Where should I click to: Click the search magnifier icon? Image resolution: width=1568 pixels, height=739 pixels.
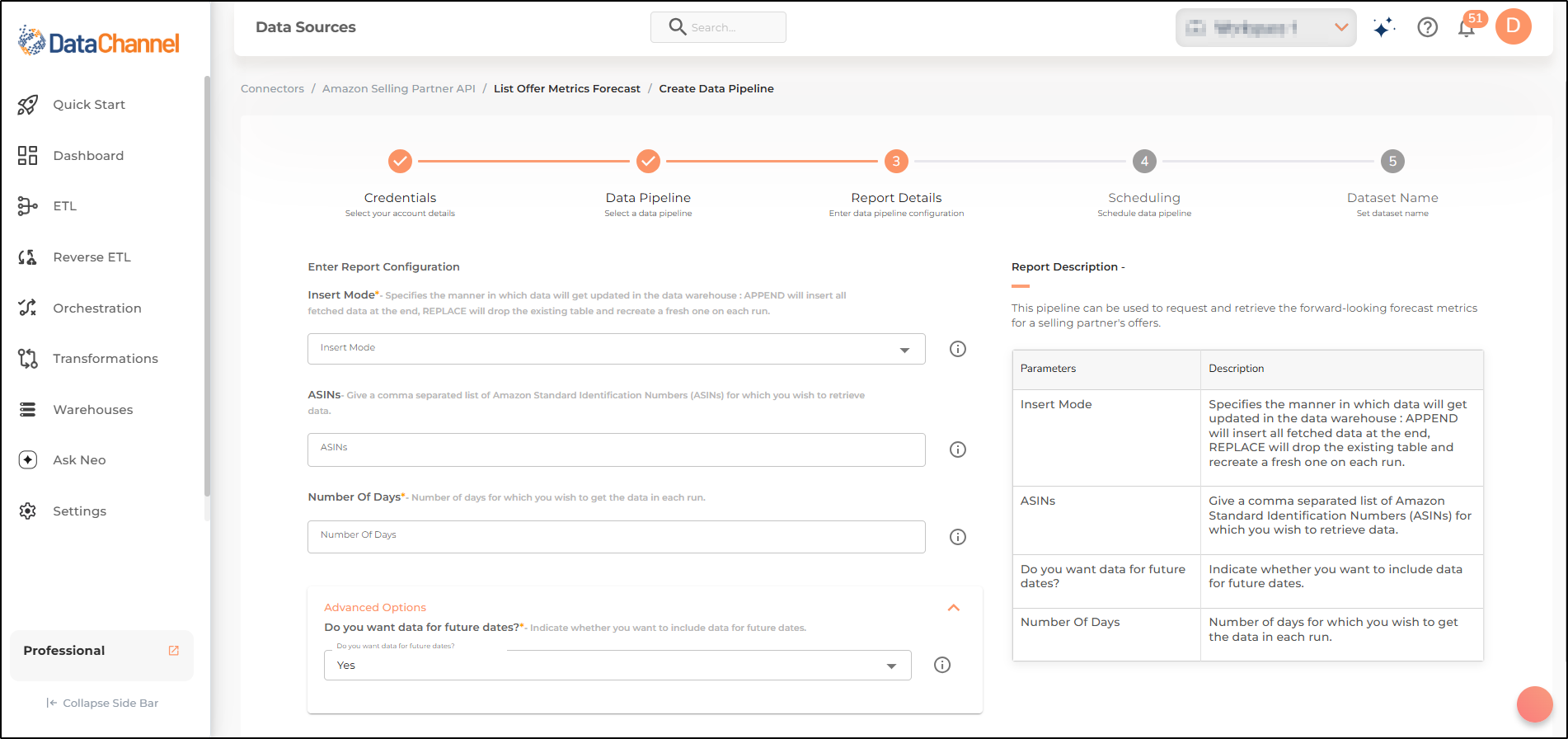[x=678, y=27]
